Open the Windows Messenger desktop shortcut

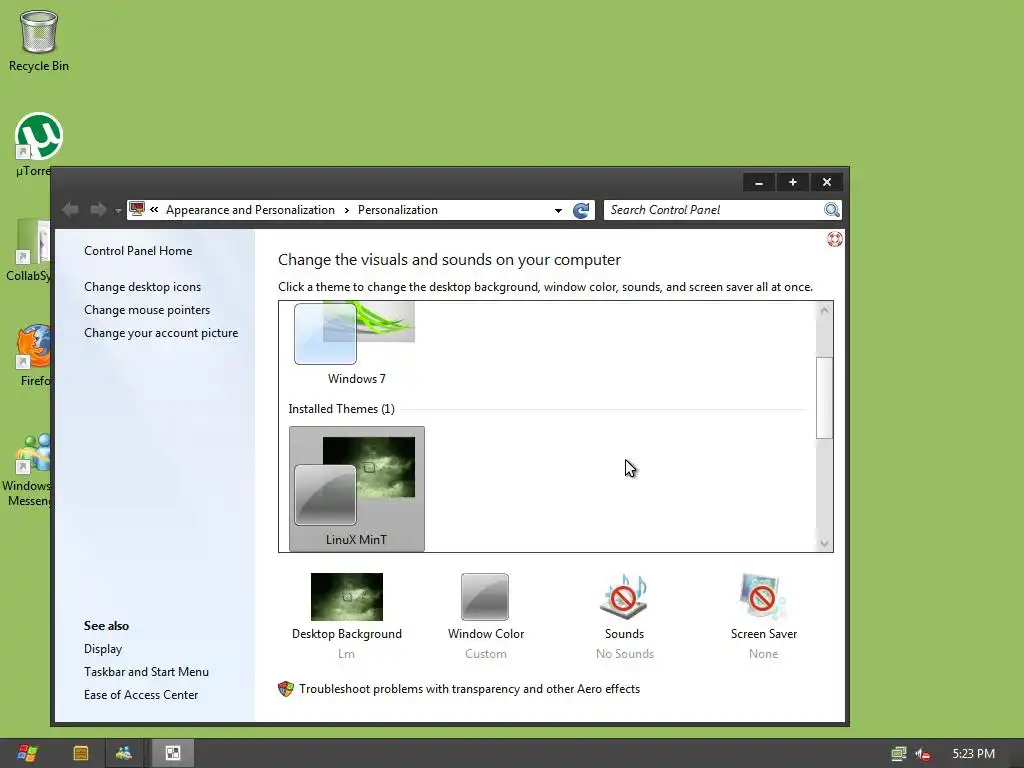(27, 469)
